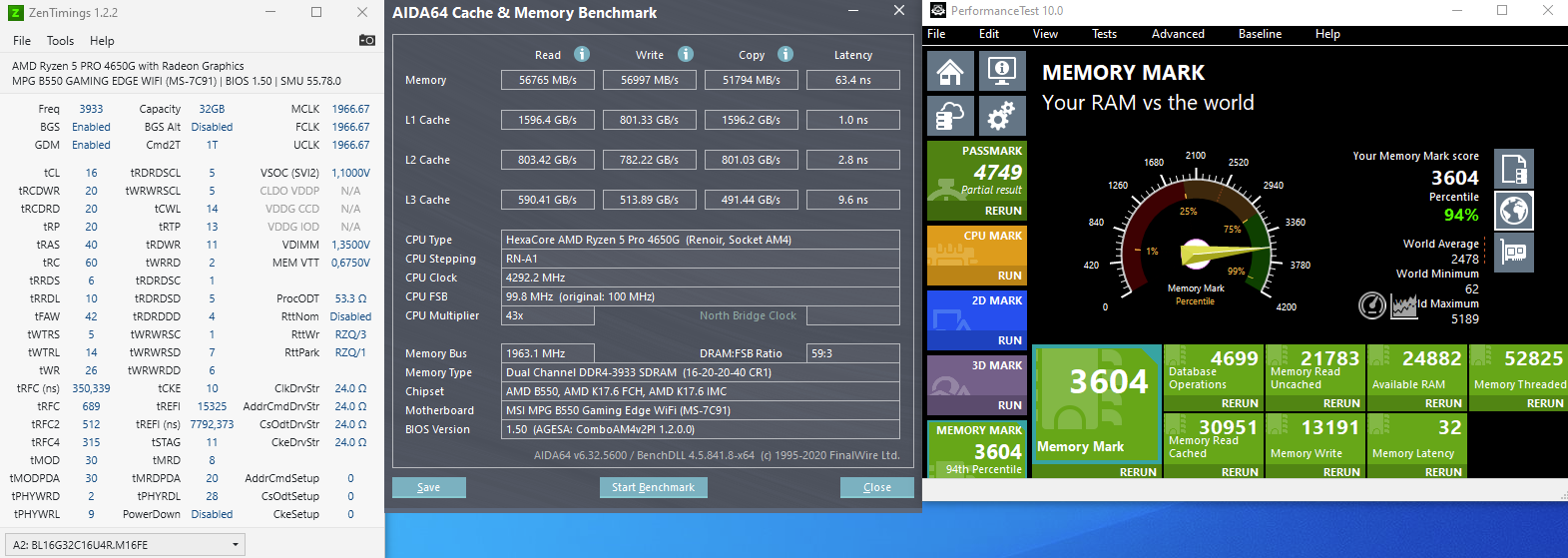Click the save results document icon
This screenshot has height=558, width=1568.
coord(1514,169)
